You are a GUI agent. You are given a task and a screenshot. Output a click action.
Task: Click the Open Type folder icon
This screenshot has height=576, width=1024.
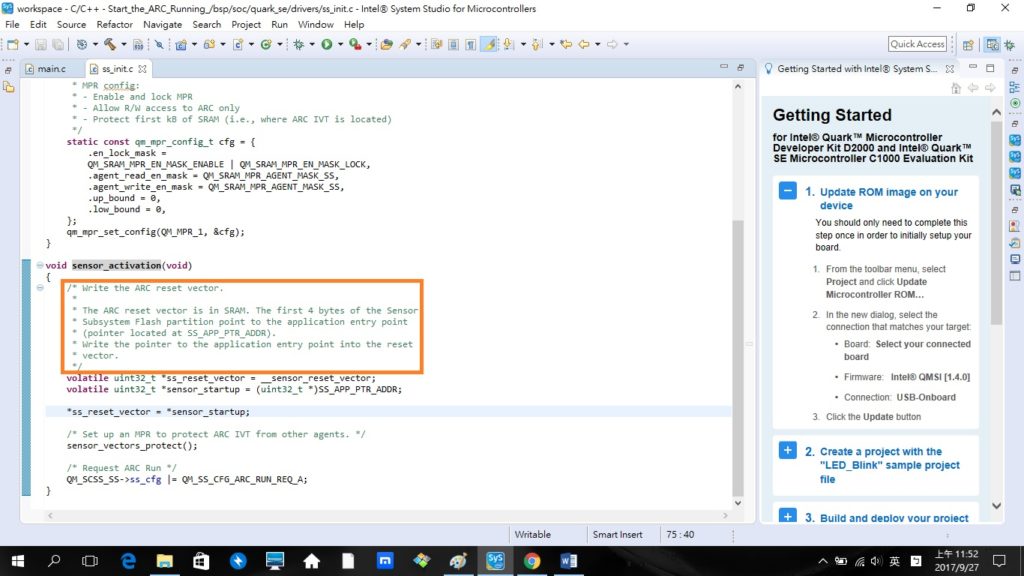(x=387, y=44)
